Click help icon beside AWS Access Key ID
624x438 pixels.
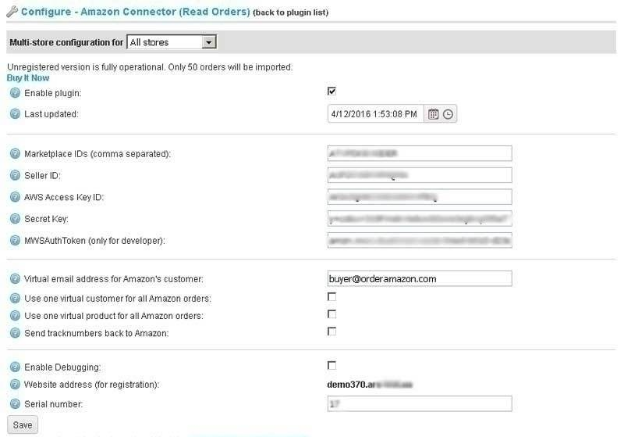(14, 196)
